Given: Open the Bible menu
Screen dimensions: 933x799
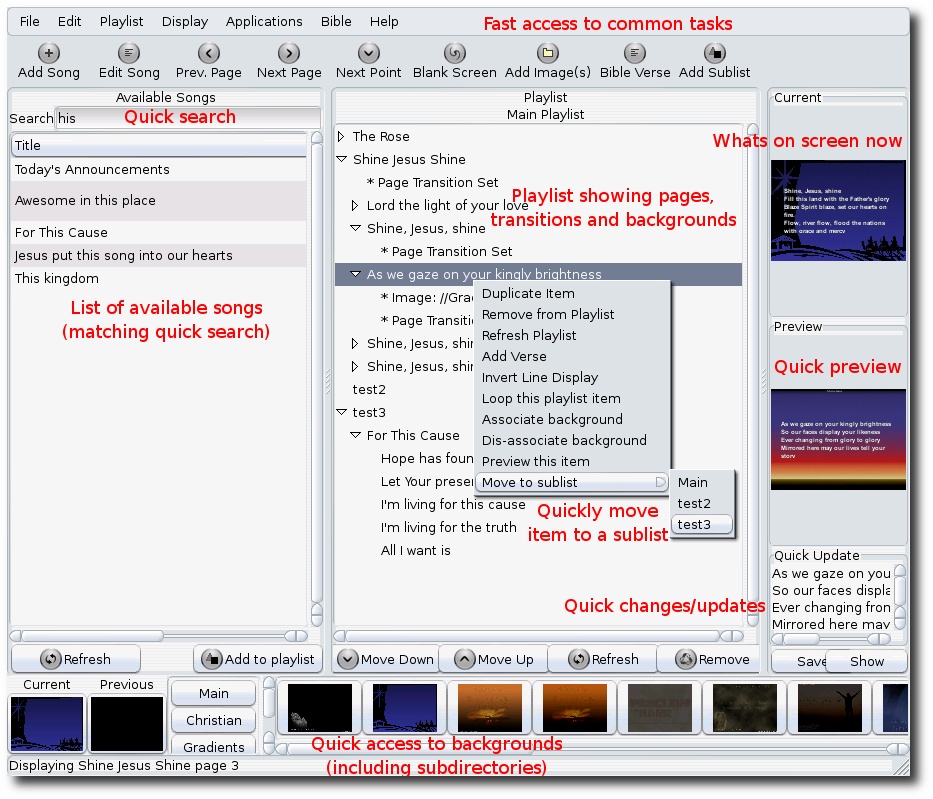Looking at the screenshot, I should pyautogui.click(x=336, y=21).
